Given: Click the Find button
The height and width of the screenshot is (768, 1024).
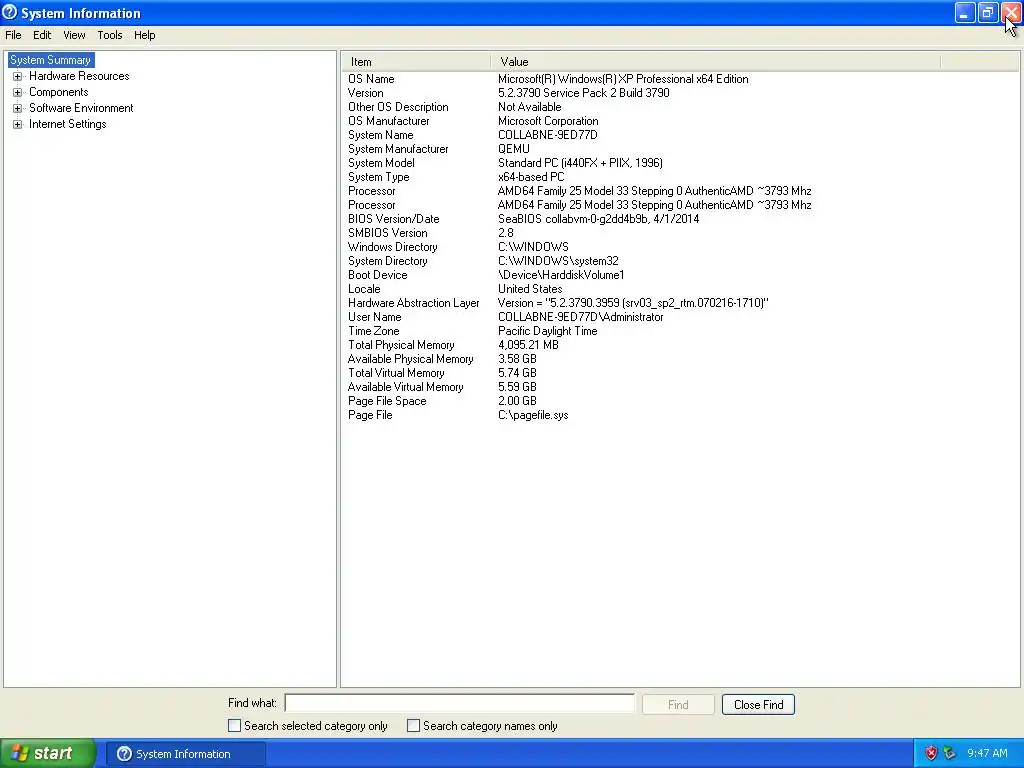Looking at the screenshot, I should [678, 705].
